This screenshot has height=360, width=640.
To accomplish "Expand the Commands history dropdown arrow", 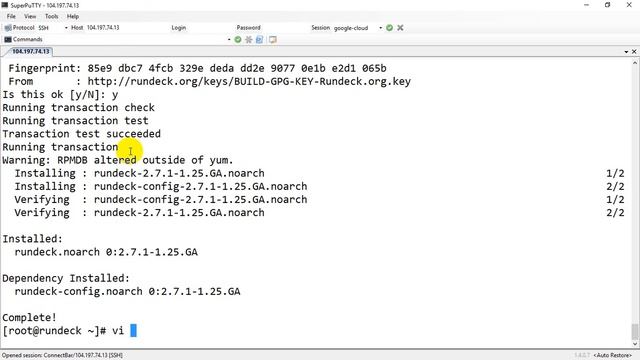I will [229, 40].
